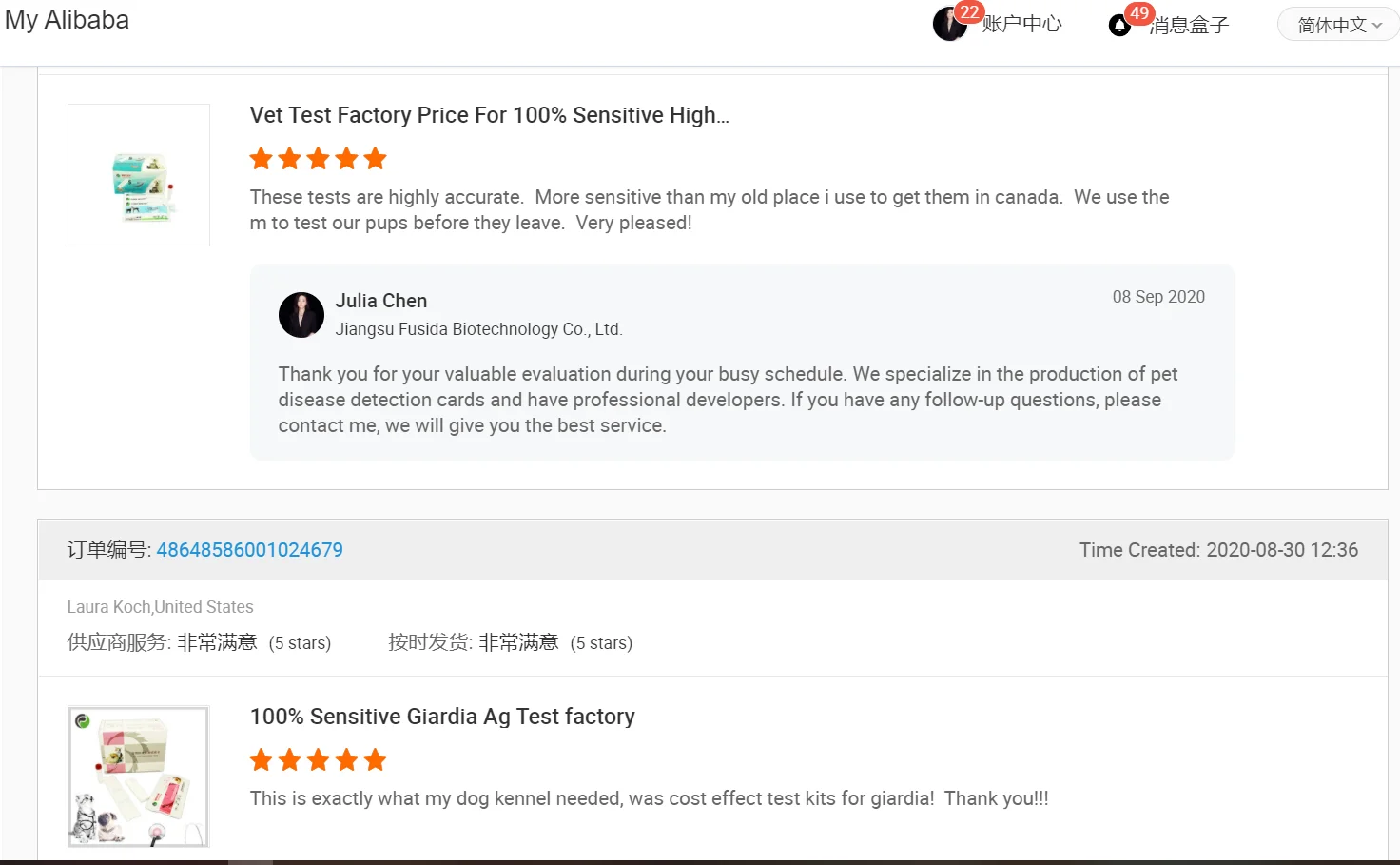
Task: Click the notification bell icon
Action: coord(1119,26)
